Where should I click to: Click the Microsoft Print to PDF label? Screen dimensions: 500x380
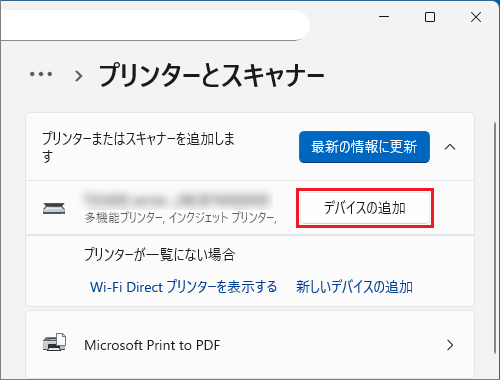coord(152,345)
